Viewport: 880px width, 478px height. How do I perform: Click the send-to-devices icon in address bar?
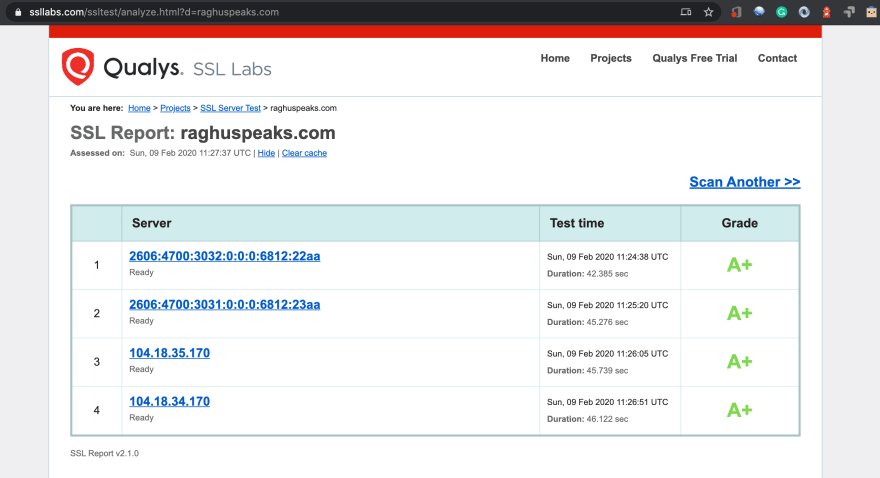click(685, 12)
